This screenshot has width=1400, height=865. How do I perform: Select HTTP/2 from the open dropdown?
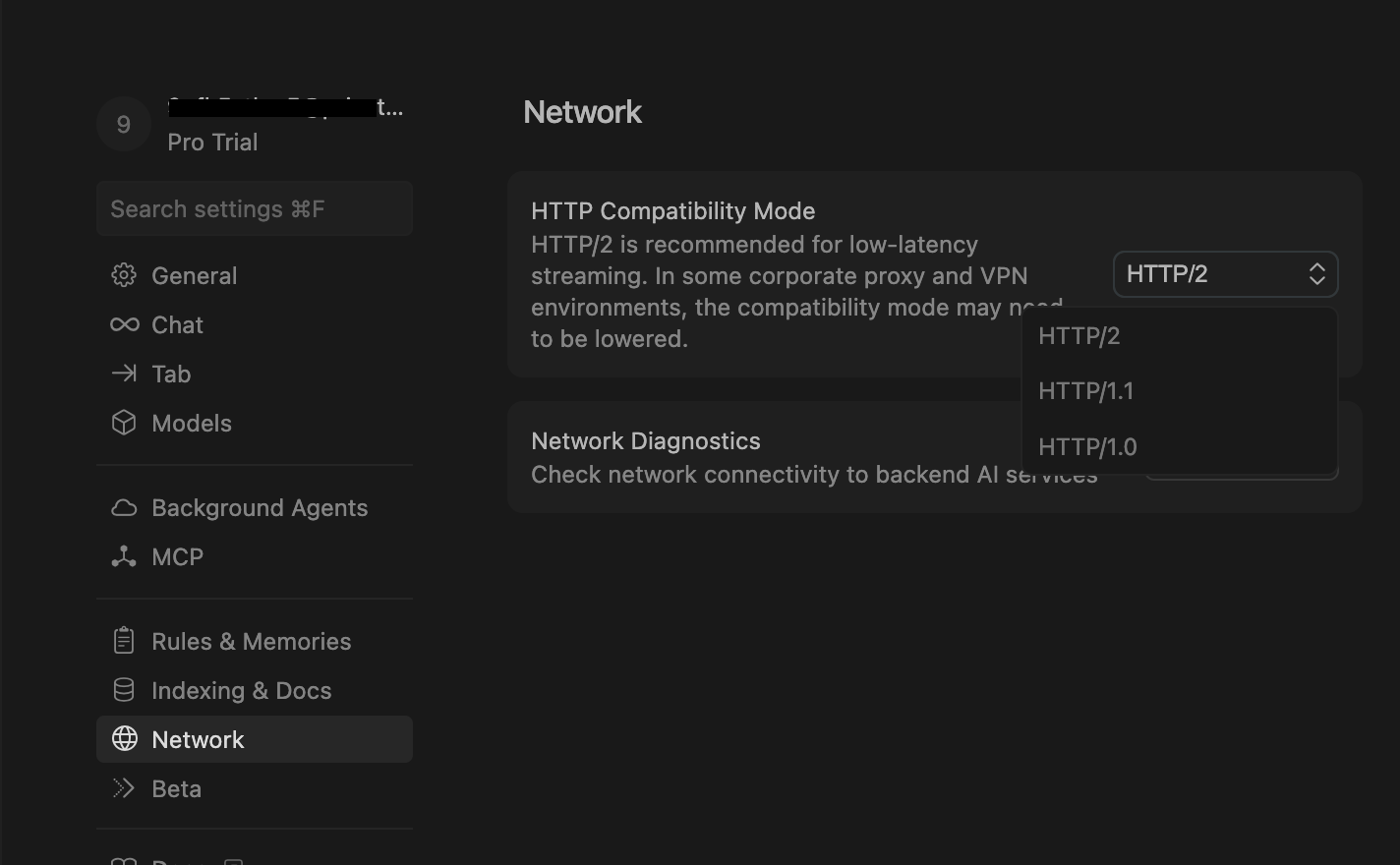click(x=1079, y=335)
